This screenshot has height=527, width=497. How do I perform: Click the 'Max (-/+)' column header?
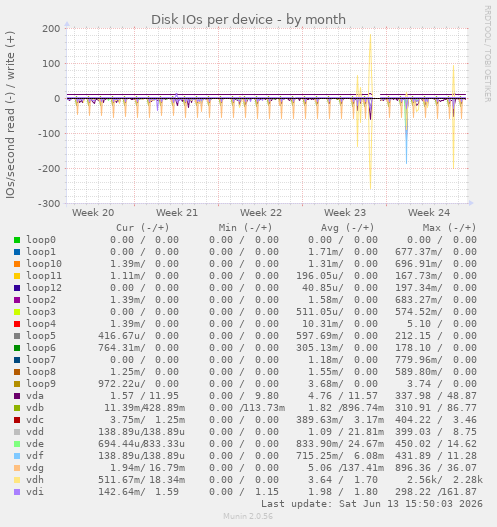[450, 228]
